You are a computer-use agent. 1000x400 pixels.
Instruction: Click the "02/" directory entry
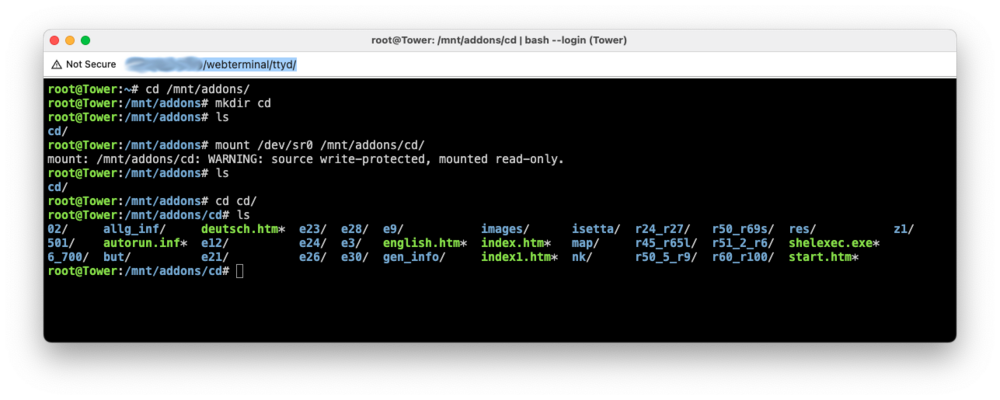(58, 229)
